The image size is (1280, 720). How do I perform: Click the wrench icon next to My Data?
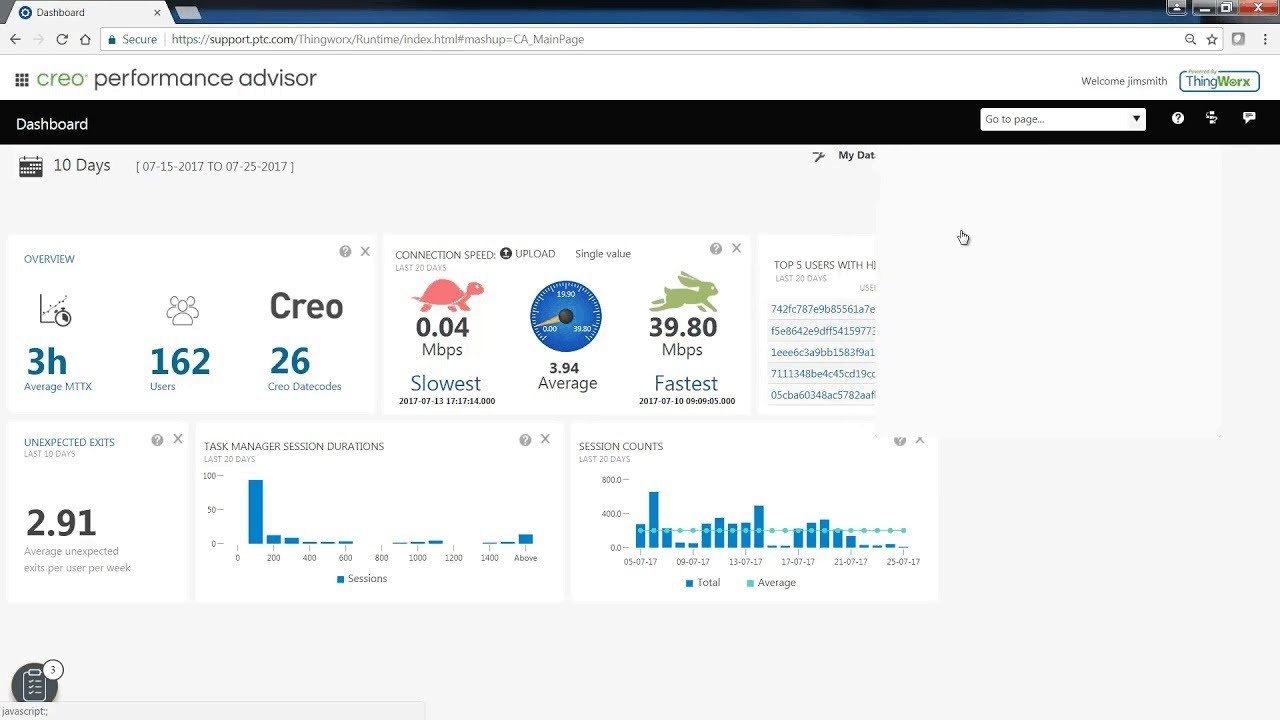[x=819, y=156]
